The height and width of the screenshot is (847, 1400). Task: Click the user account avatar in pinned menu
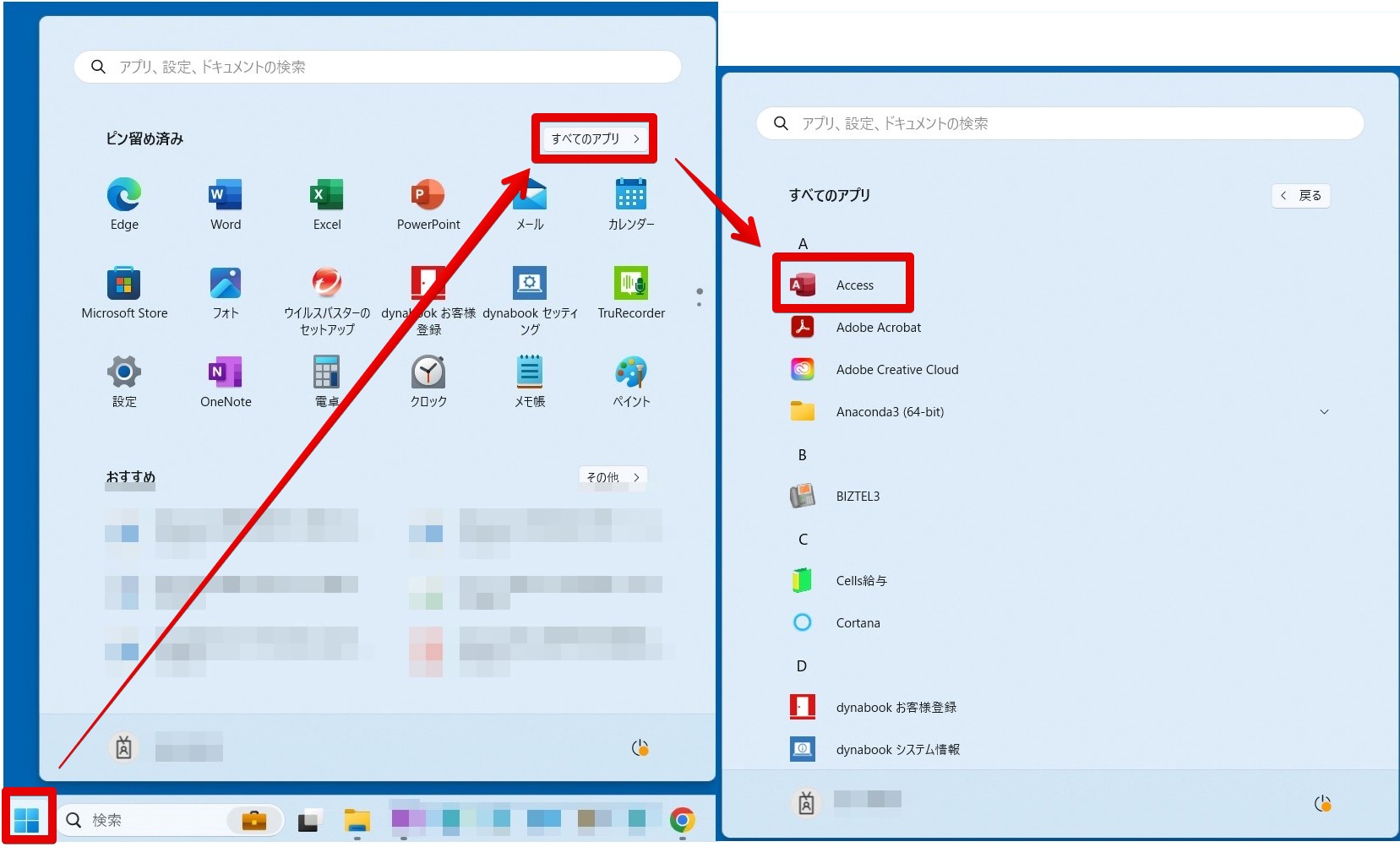point(124,748)
